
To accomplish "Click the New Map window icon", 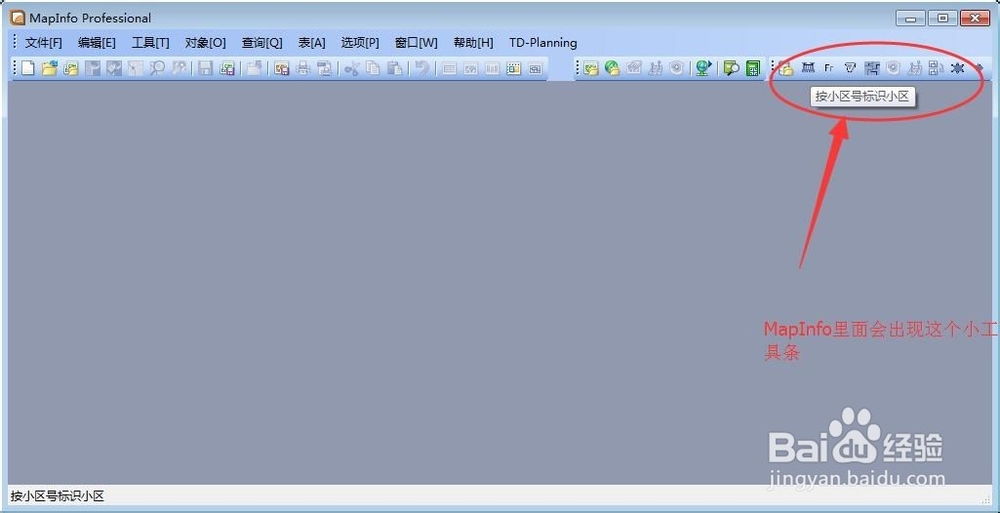I will 471,69.
